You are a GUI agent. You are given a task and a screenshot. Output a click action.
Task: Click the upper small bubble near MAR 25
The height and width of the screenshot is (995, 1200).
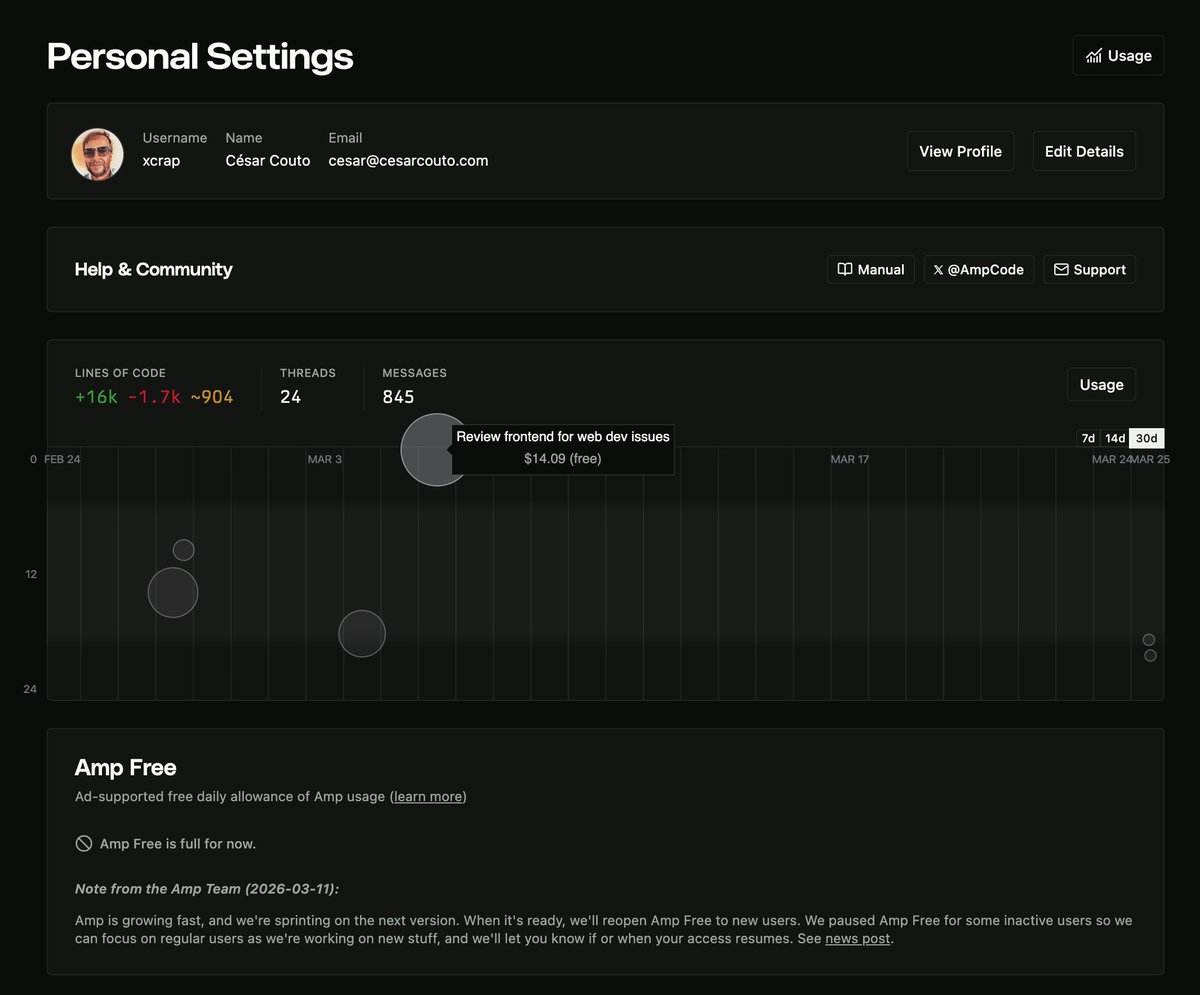point(1149,640)
